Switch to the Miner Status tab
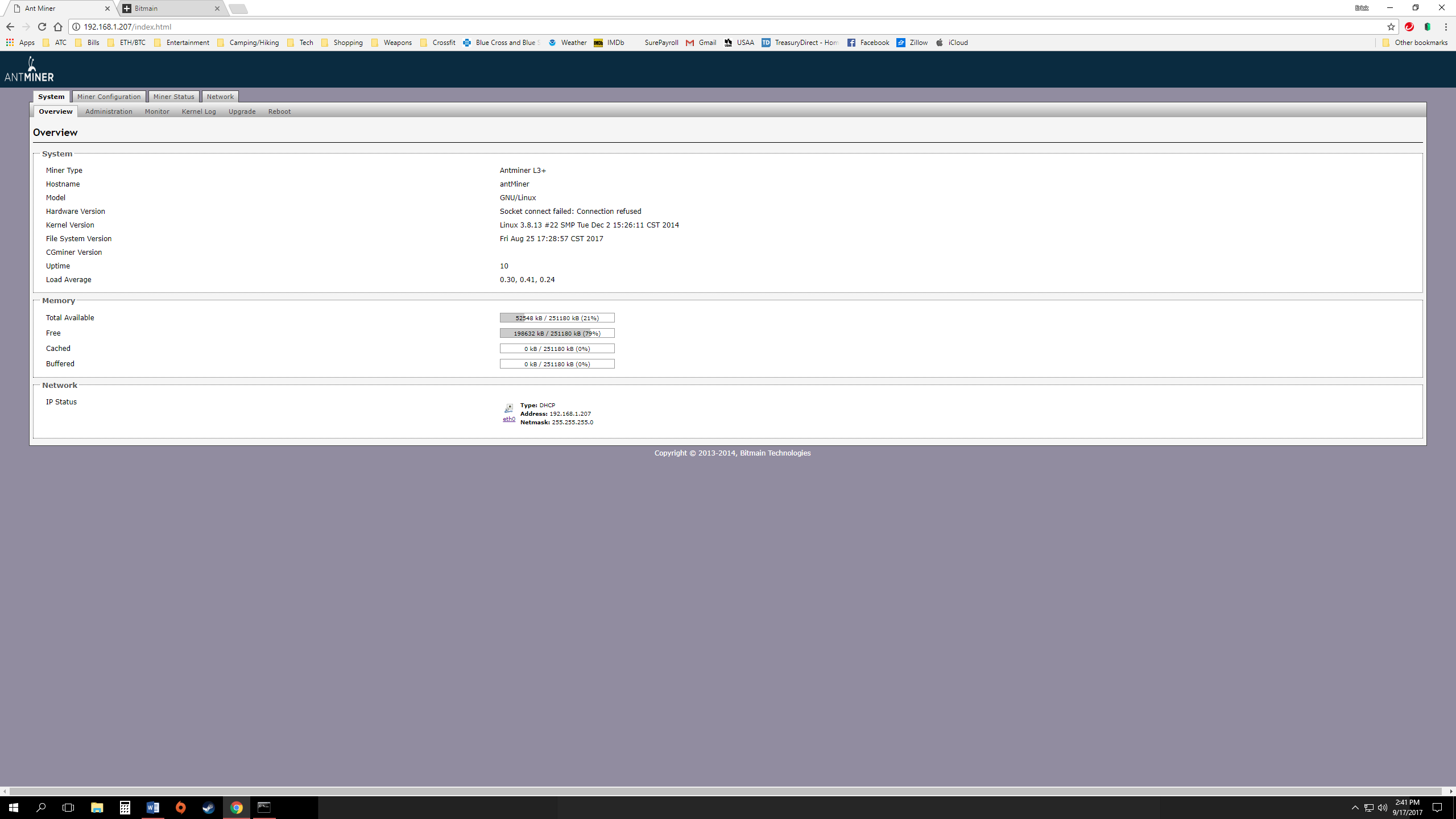The height and width of the screenshot is (819, 1456). pyautogui.click(x=173, y=97)
